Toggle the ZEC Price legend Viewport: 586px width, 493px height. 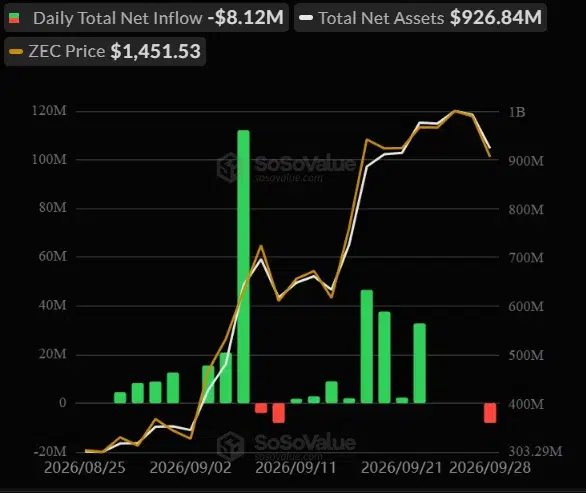105,52
